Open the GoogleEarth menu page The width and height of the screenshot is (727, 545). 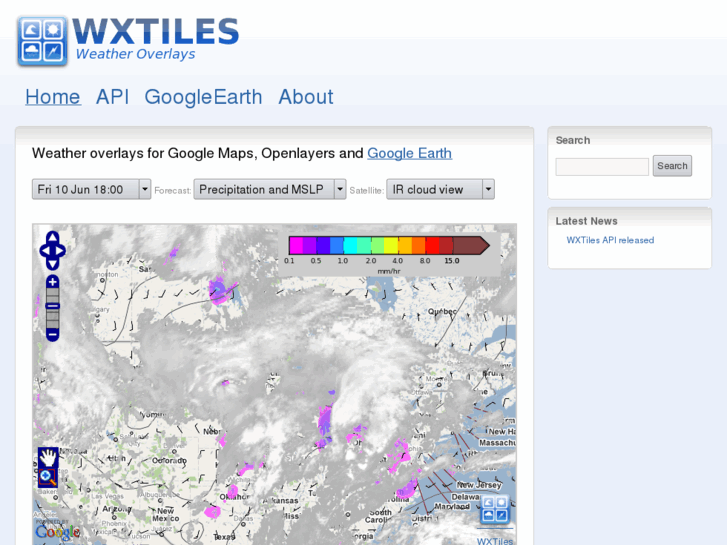(x=203, y=97)
